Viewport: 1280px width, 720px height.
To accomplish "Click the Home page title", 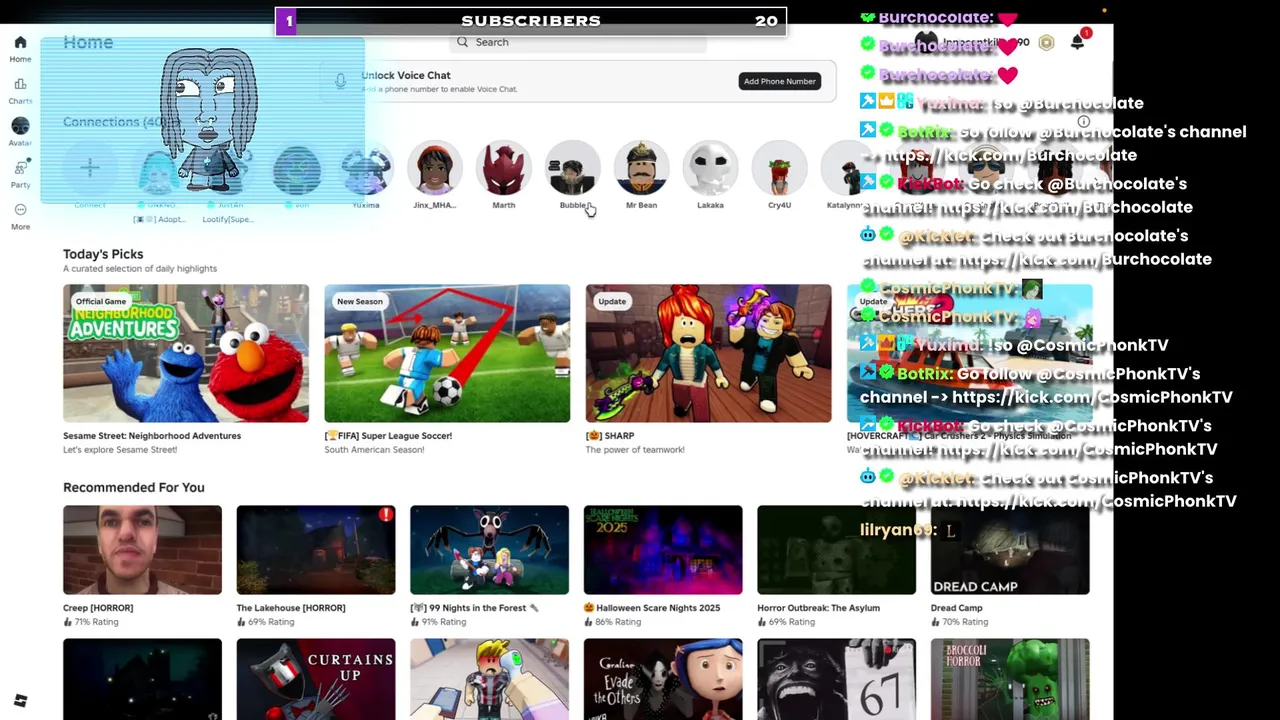I will (x=88, y=42).
